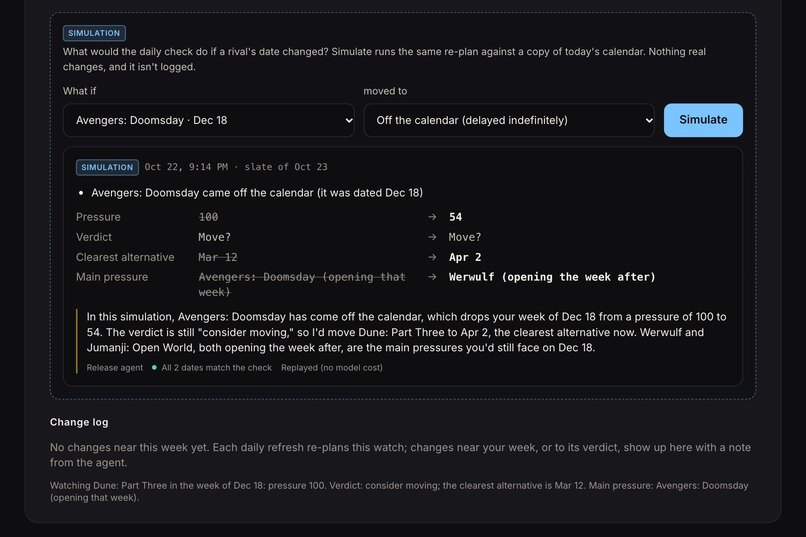This screenshot has height=537, width=806.
Task: Click the 'No changes near this week yet' message
Action: 400,455
